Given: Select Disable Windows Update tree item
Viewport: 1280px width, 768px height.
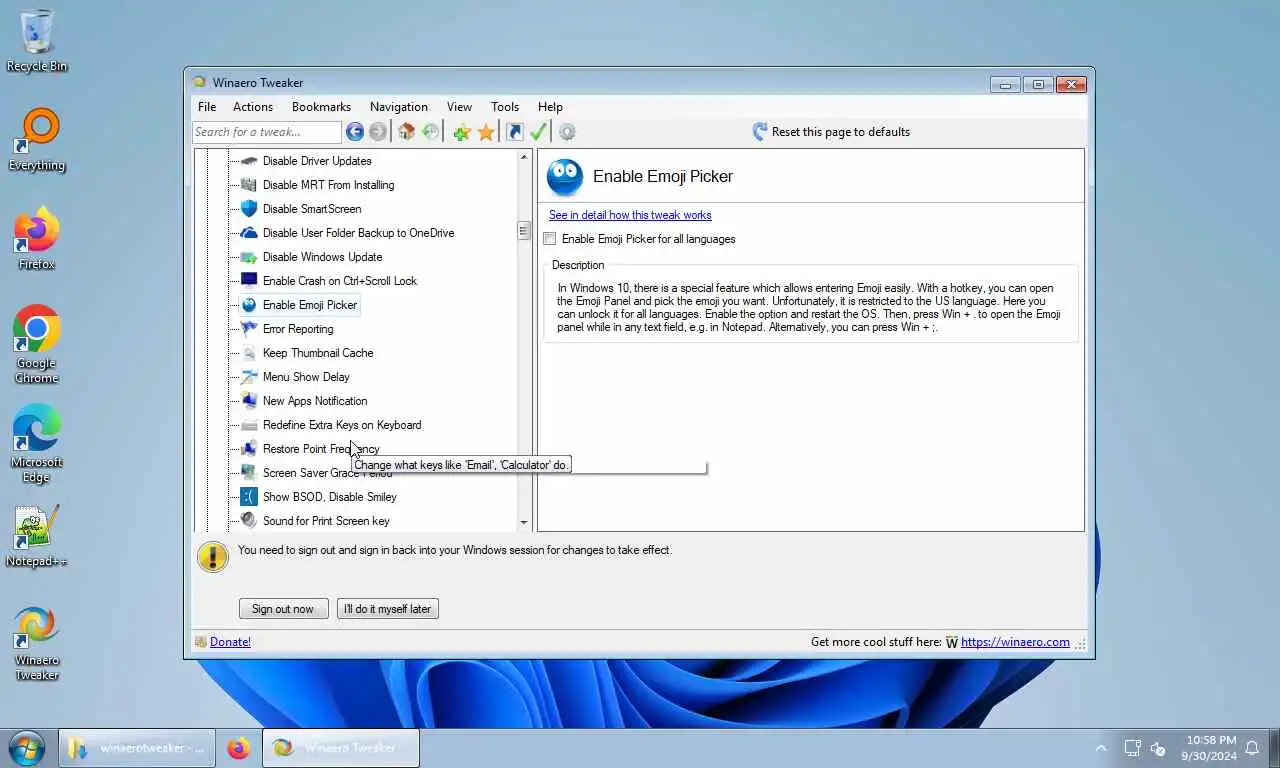Looking at the screenshot, I should click(322, 257).
